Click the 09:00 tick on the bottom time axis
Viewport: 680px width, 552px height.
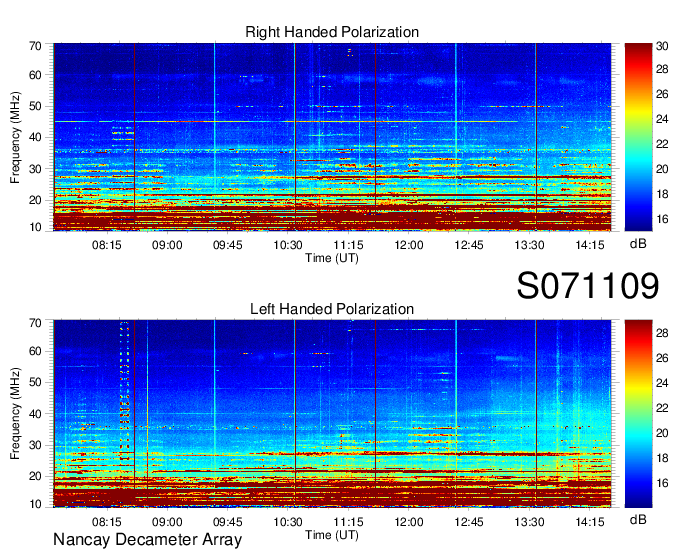coord(167,522)
